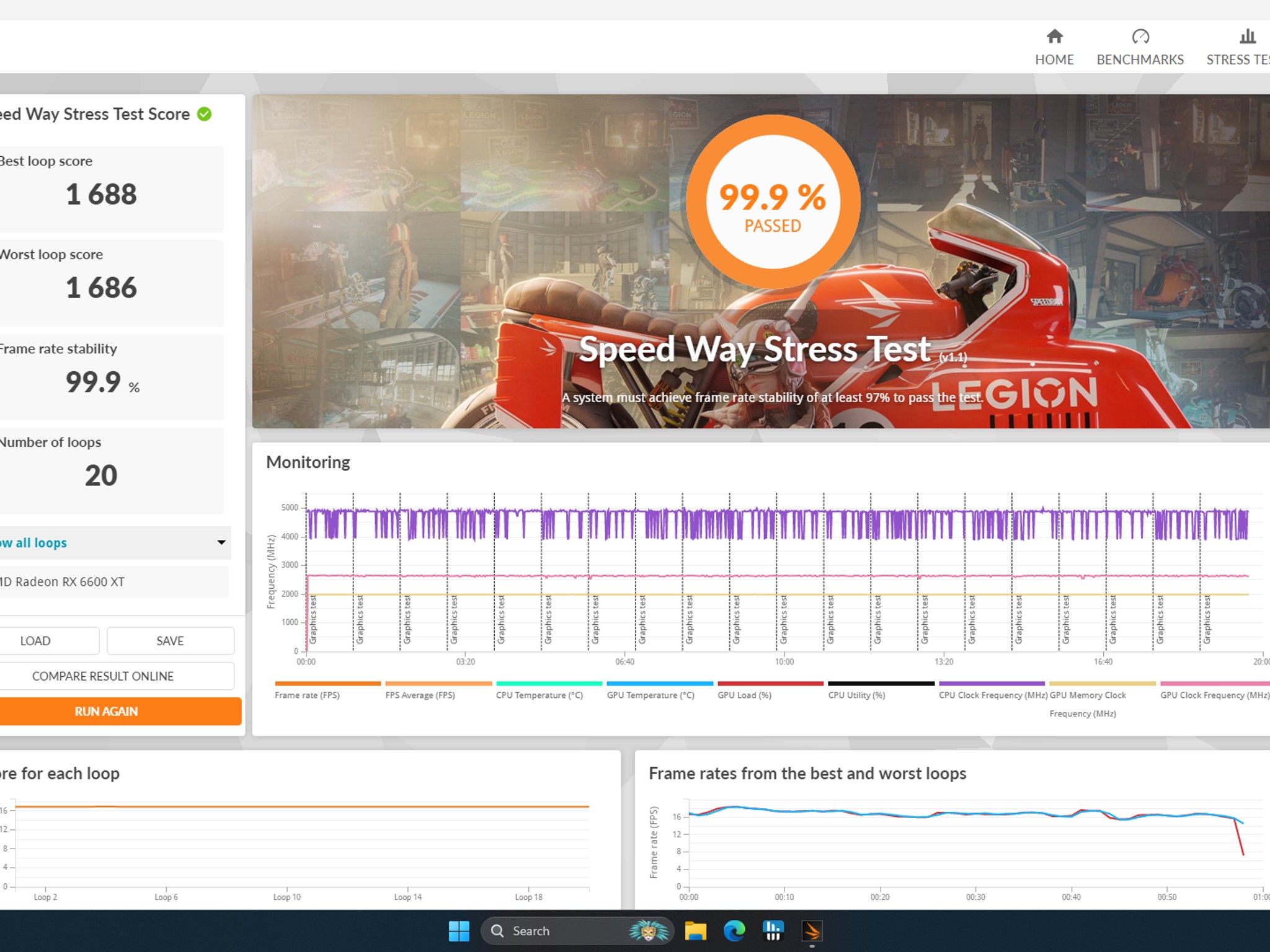
Task: Click the 10:00 time mark on Monitoring chart
Action: click(x=784, y=662)
